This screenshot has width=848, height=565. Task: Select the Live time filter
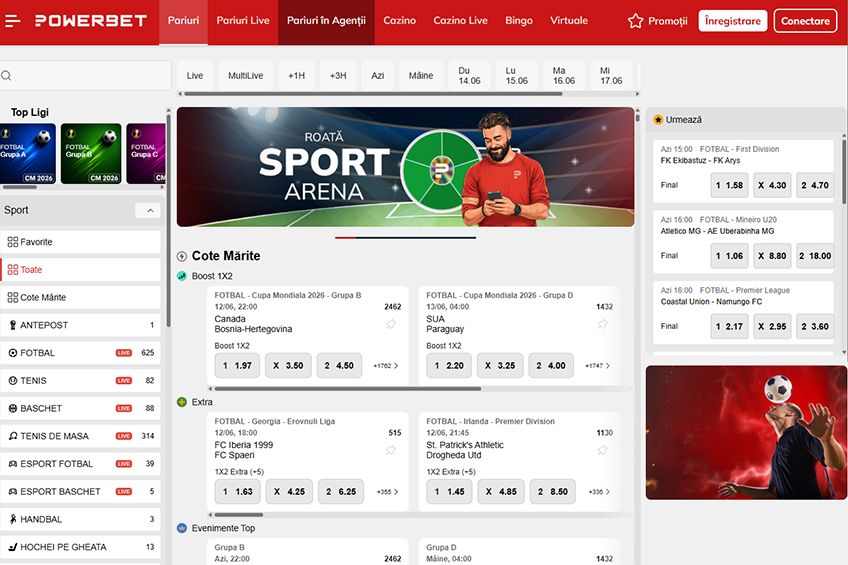[195, 76]
